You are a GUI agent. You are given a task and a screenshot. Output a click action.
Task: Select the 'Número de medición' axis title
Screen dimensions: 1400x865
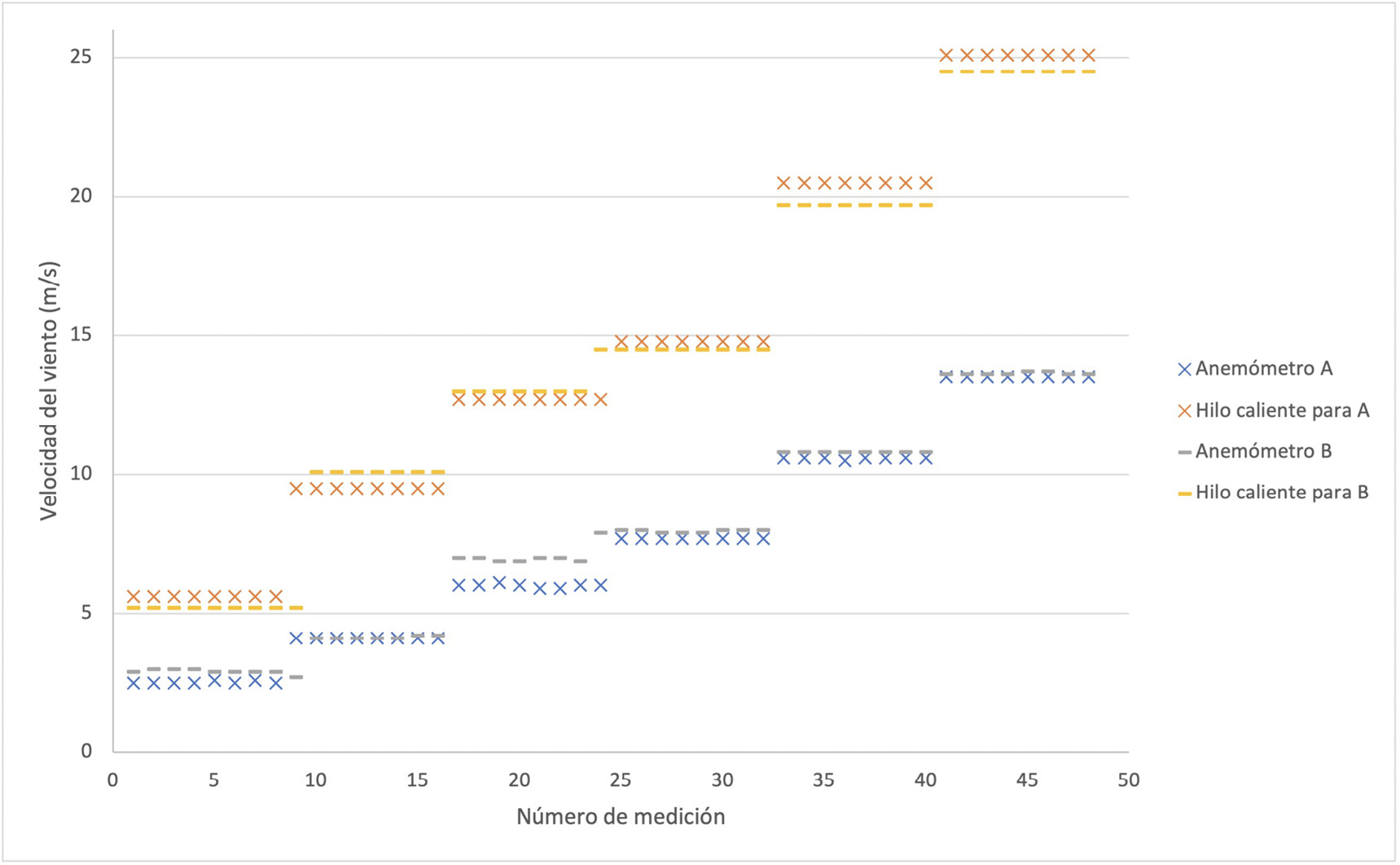[x=621, y=816]
